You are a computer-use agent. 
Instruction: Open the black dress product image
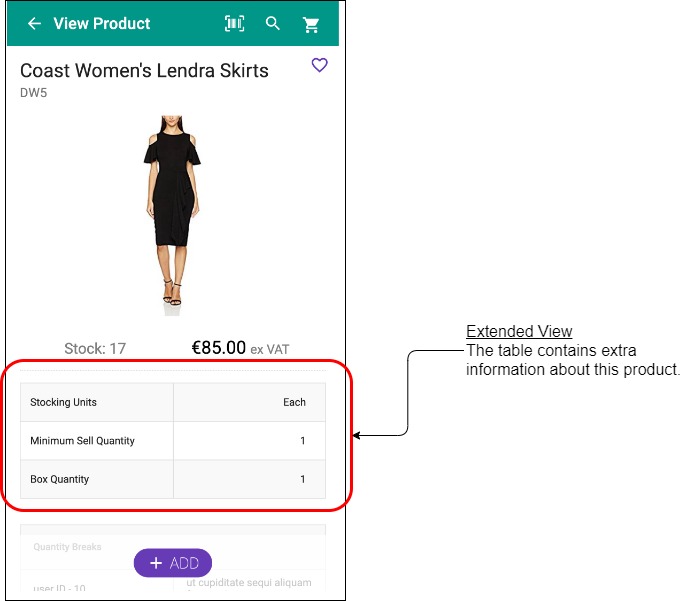(172, 216)
